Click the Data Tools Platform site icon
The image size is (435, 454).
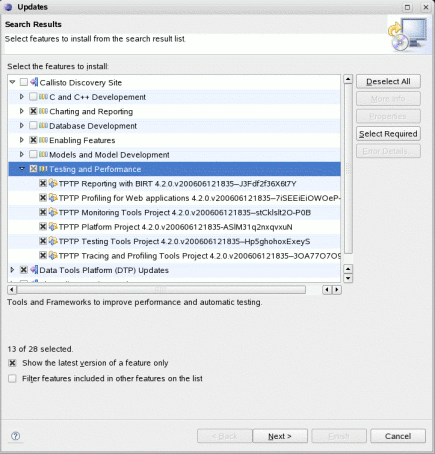coord(34,270)
